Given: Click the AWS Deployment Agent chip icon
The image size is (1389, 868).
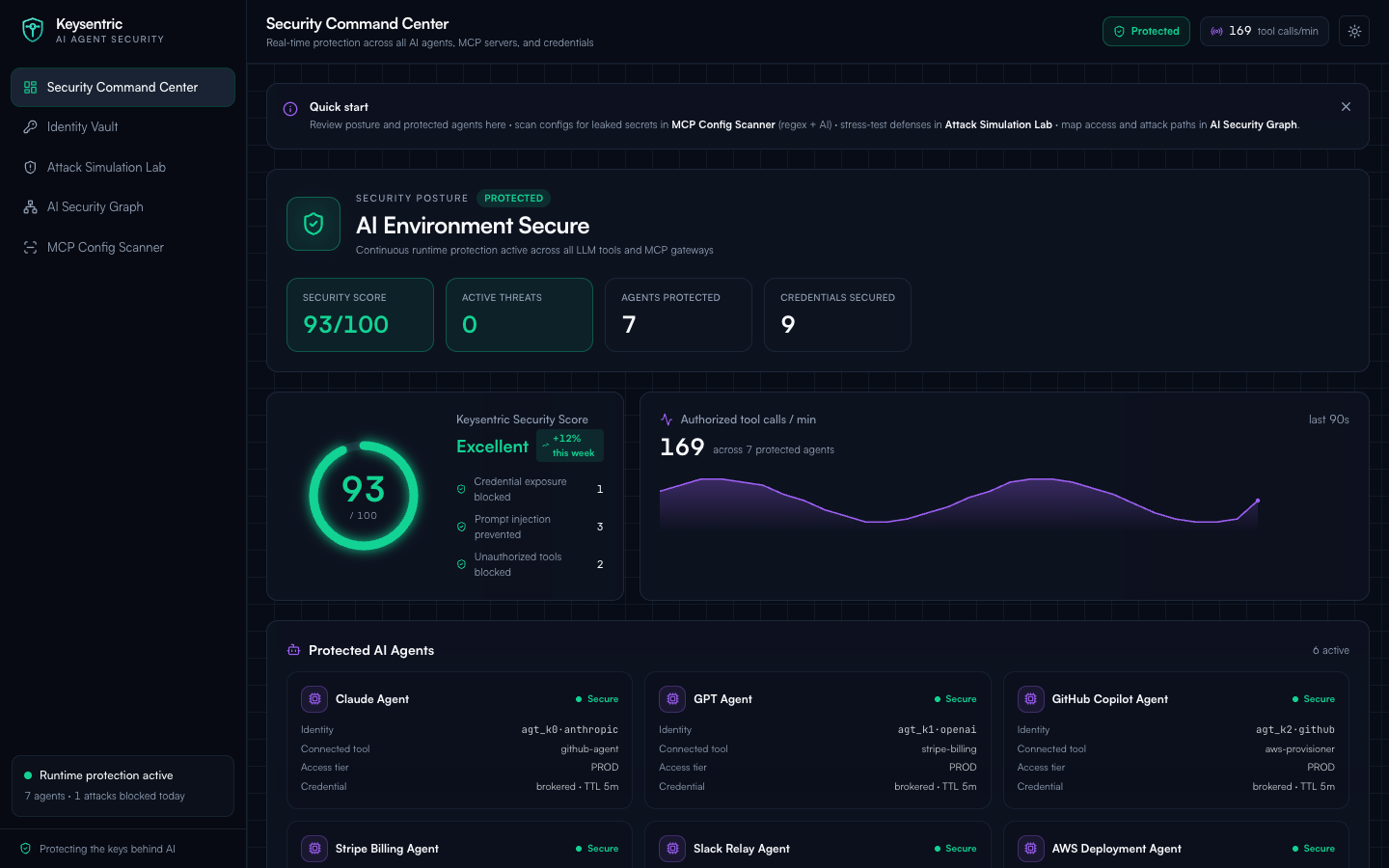Looking at the screenshot, I should 1031,849.
